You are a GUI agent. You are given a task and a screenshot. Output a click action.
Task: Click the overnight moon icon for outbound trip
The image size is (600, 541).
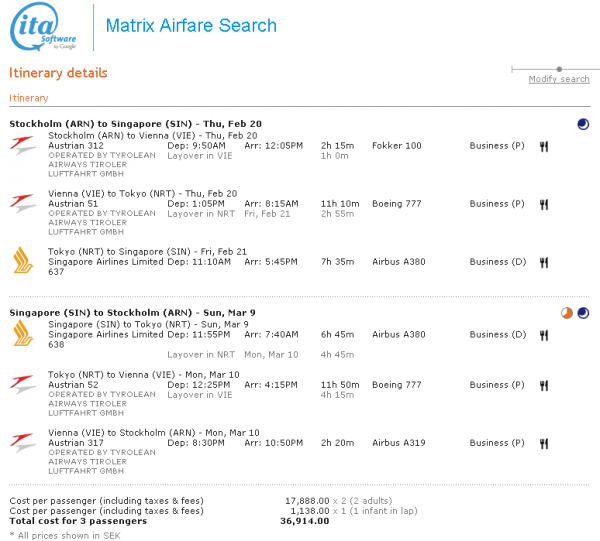coord(583,124)
